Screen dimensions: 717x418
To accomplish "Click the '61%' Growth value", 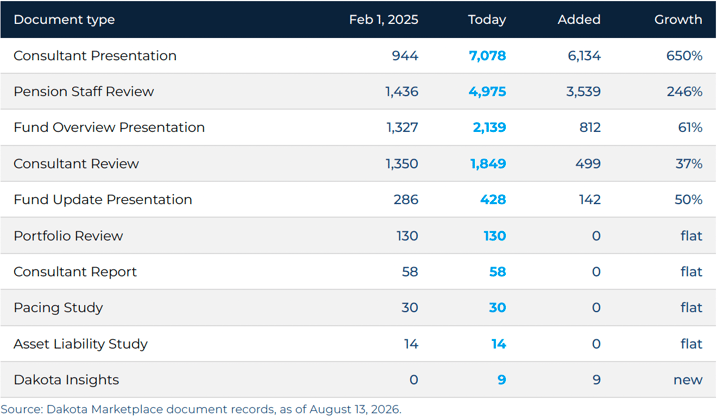I will click(x=690, y=127).
